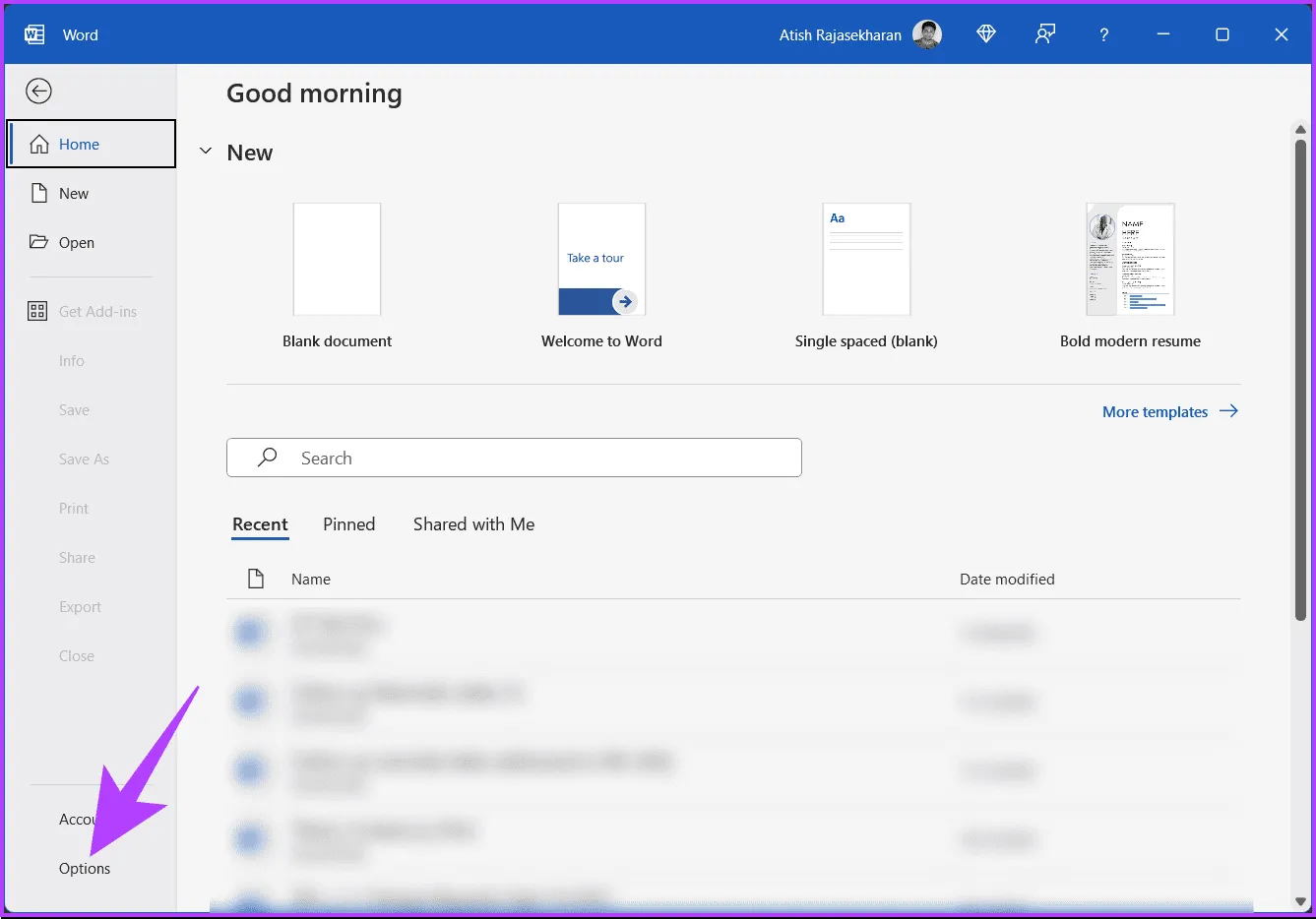
Task: Create a Blank document
Action: 337,260
